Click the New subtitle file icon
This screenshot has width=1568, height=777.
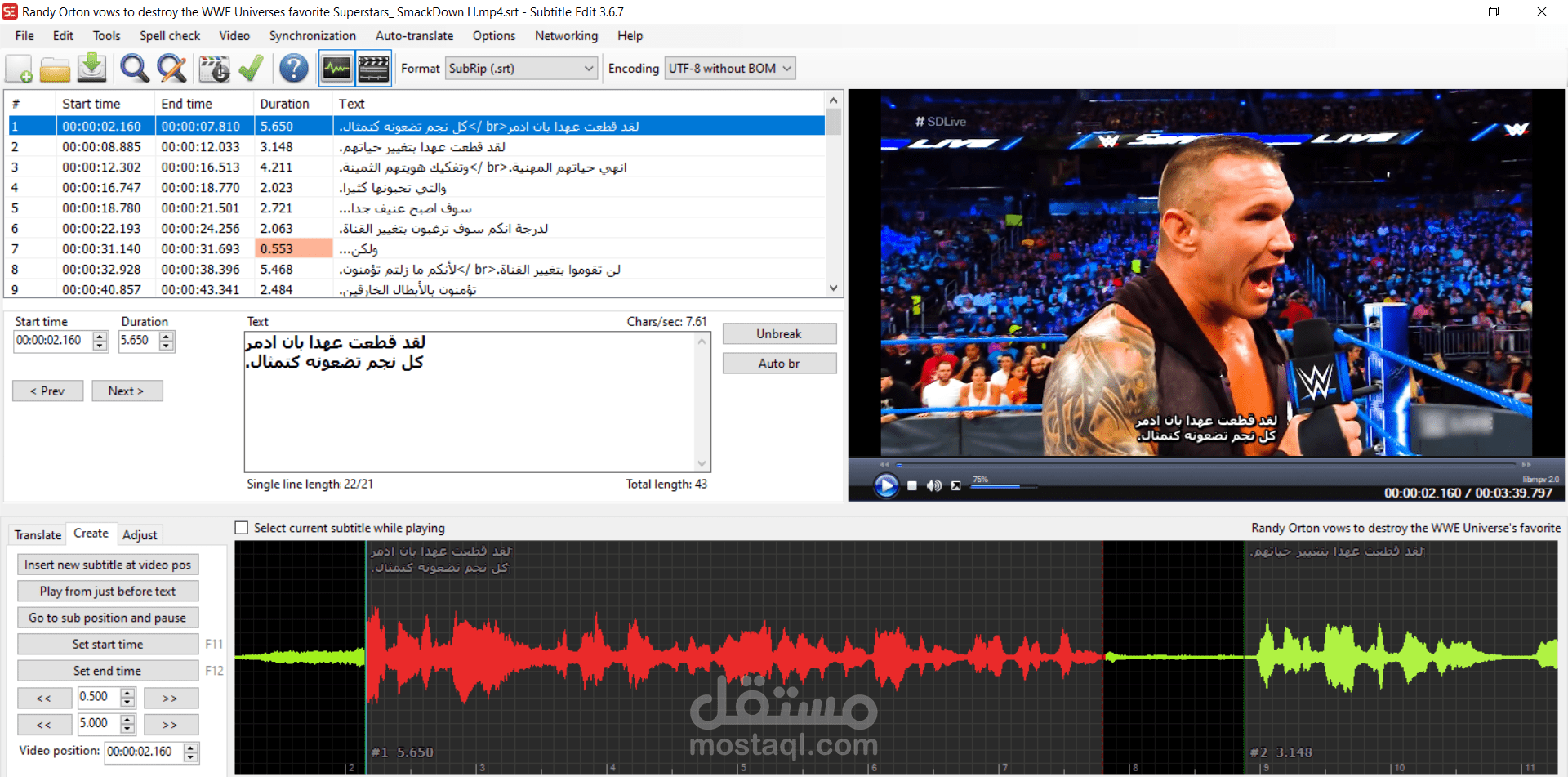[19, 69]
